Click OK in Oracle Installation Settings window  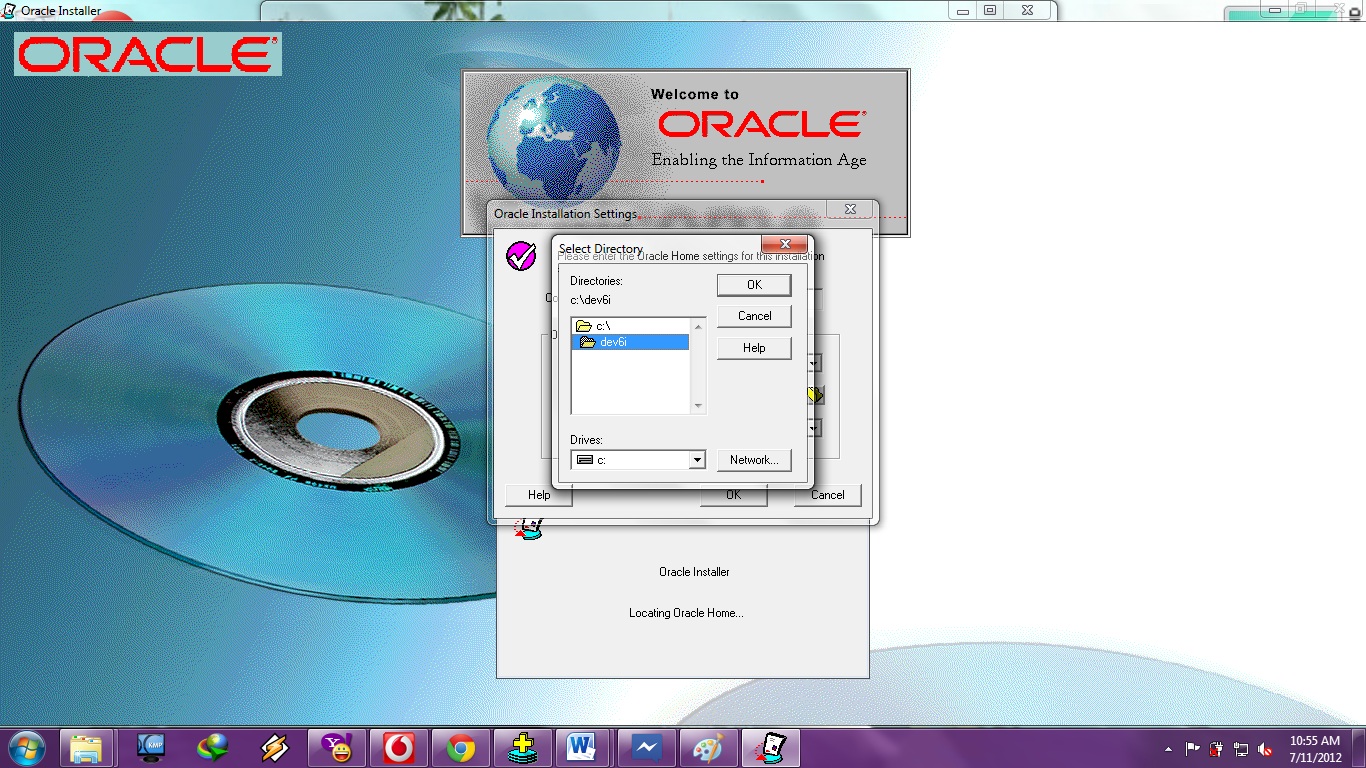[733, 495]
